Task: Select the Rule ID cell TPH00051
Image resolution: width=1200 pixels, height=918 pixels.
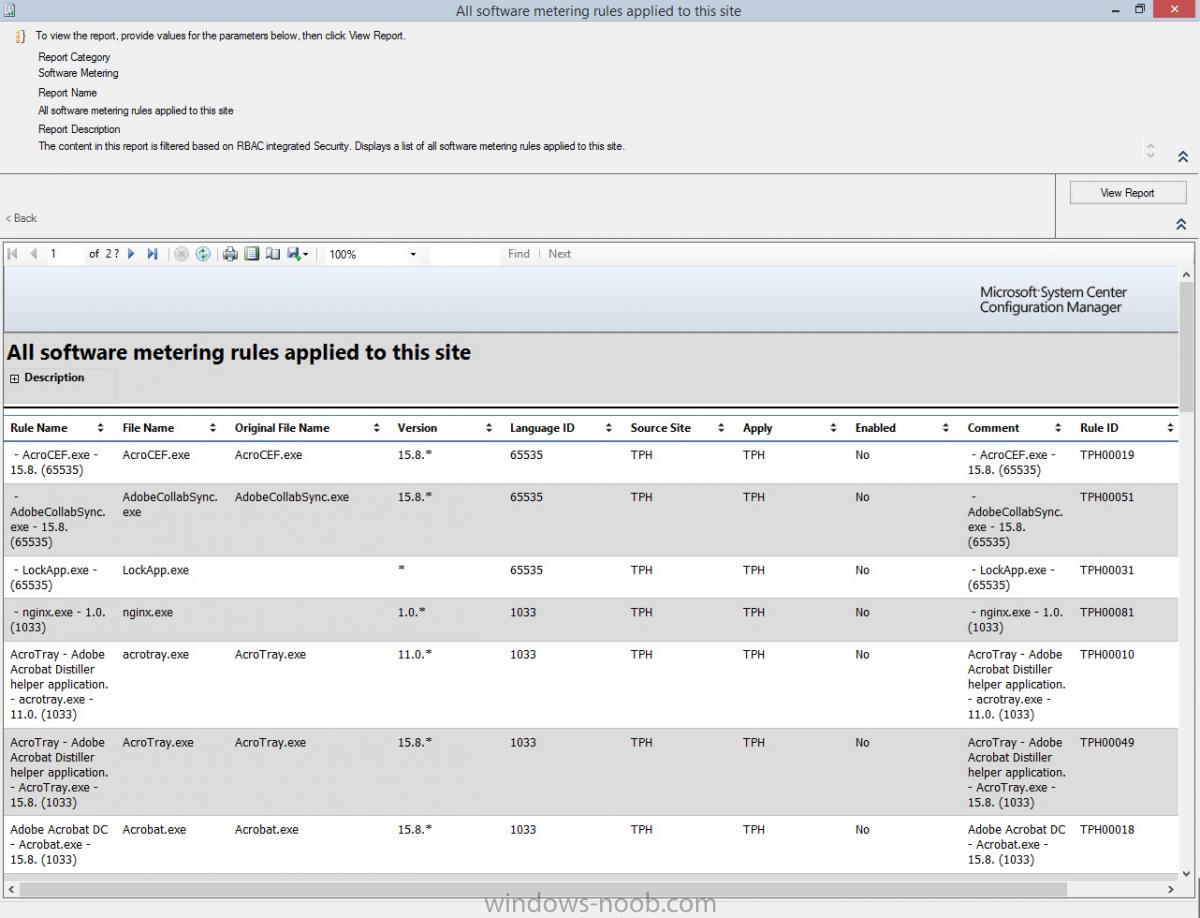Action: [x=1107, y=497]
